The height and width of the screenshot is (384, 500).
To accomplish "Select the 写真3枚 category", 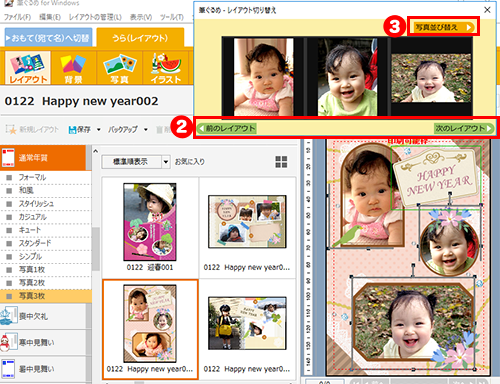I will click(46, 296).
